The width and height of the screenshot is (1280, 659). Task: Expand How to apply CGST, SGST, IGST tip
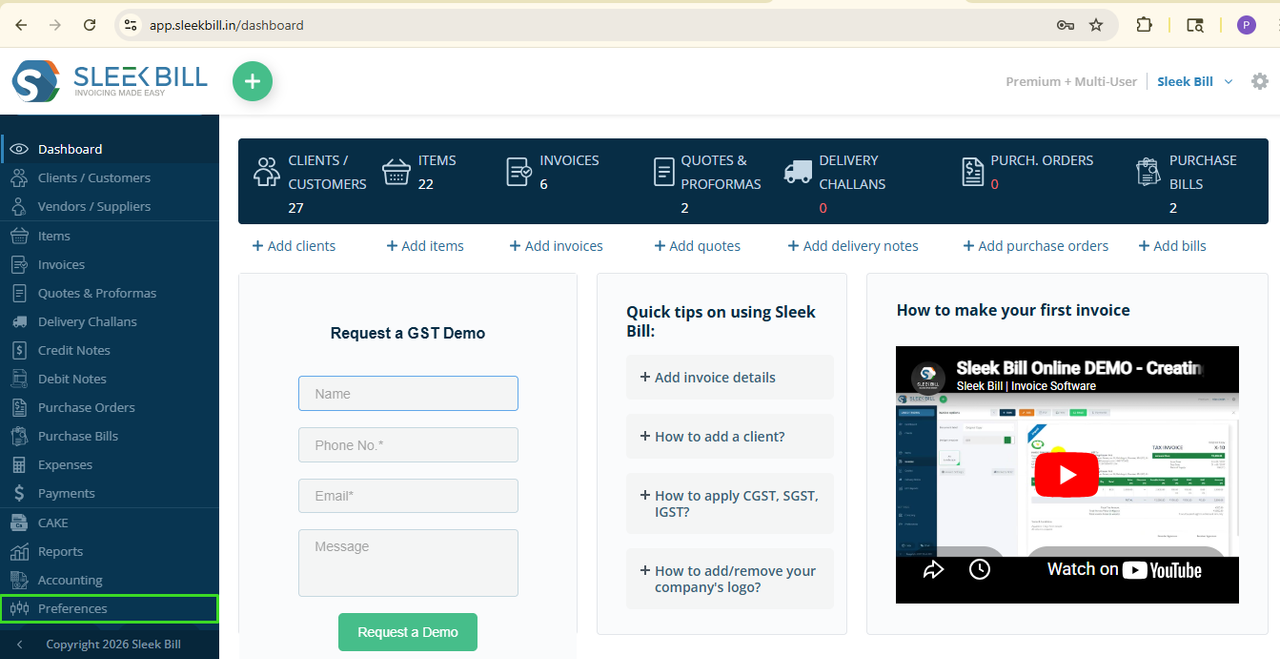point(730,503)
